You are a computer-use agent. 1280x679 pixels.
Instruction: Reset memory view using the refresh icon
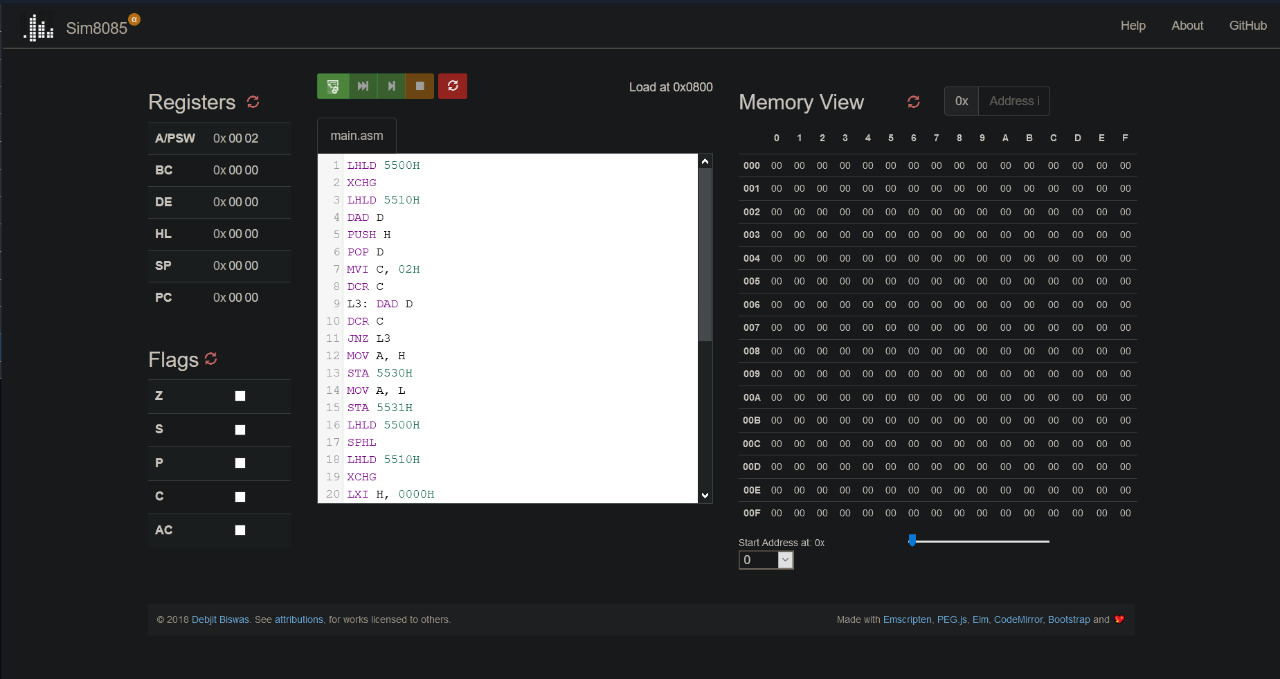pos(913,102)
